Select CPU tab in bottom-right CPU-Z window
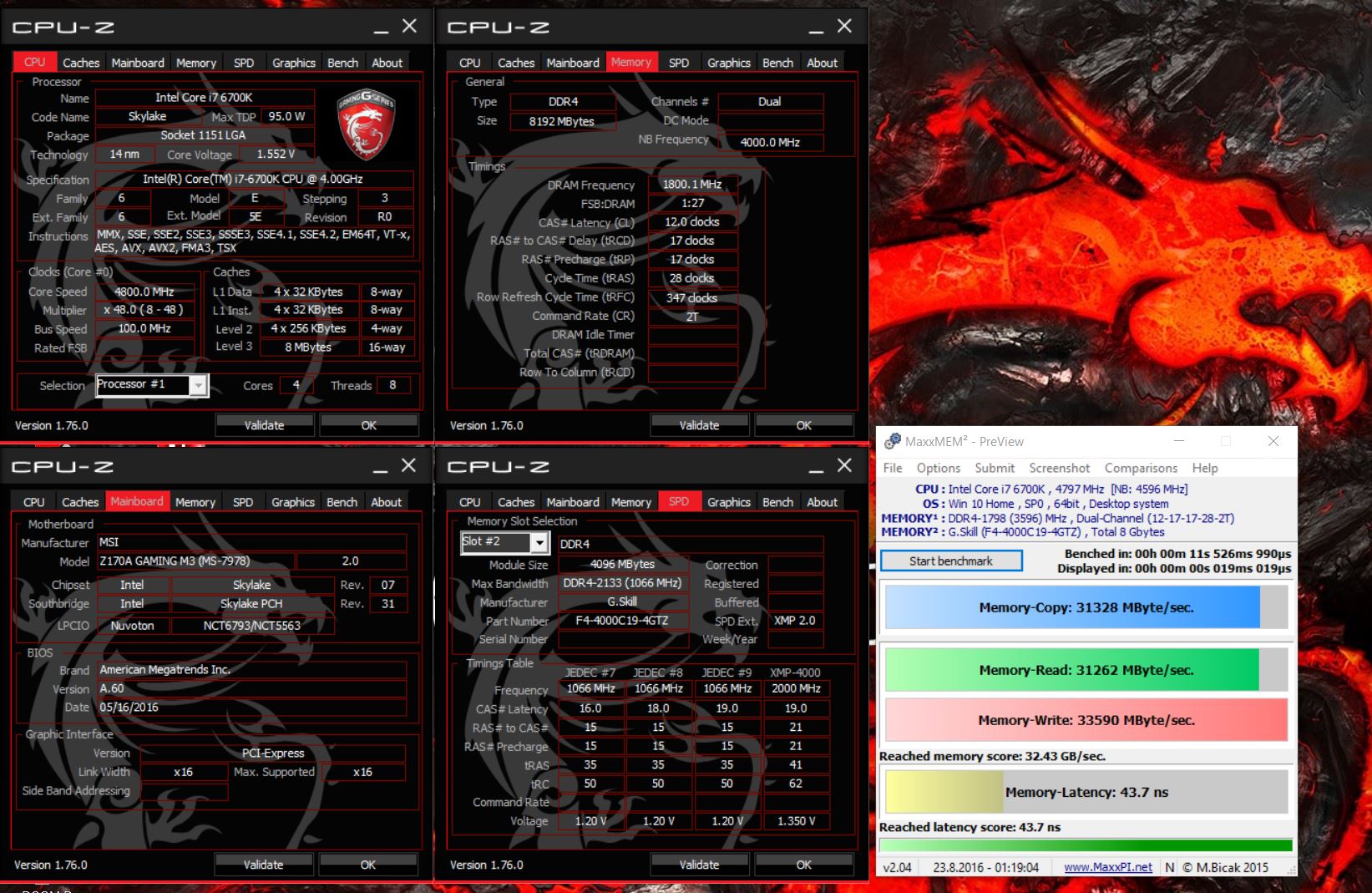 click(470, 502)
